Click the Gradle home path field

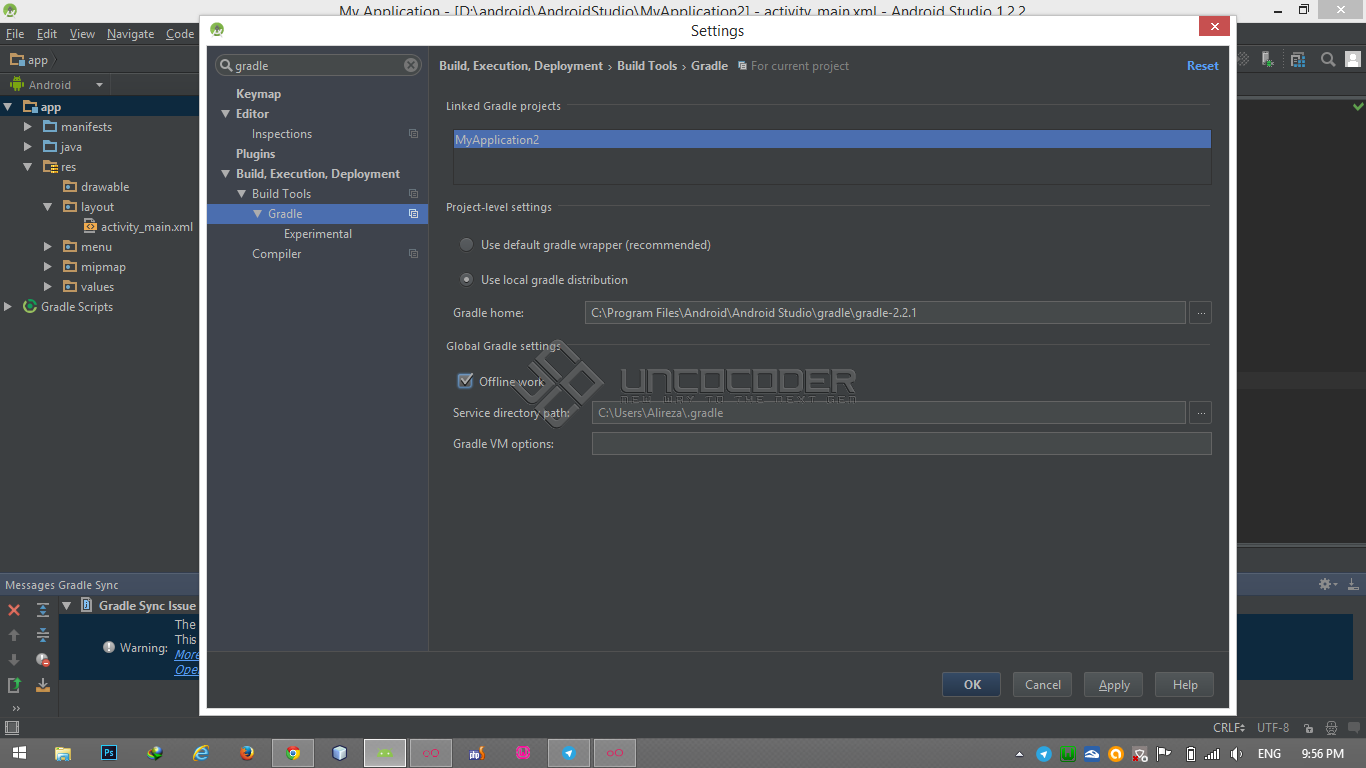885,313
